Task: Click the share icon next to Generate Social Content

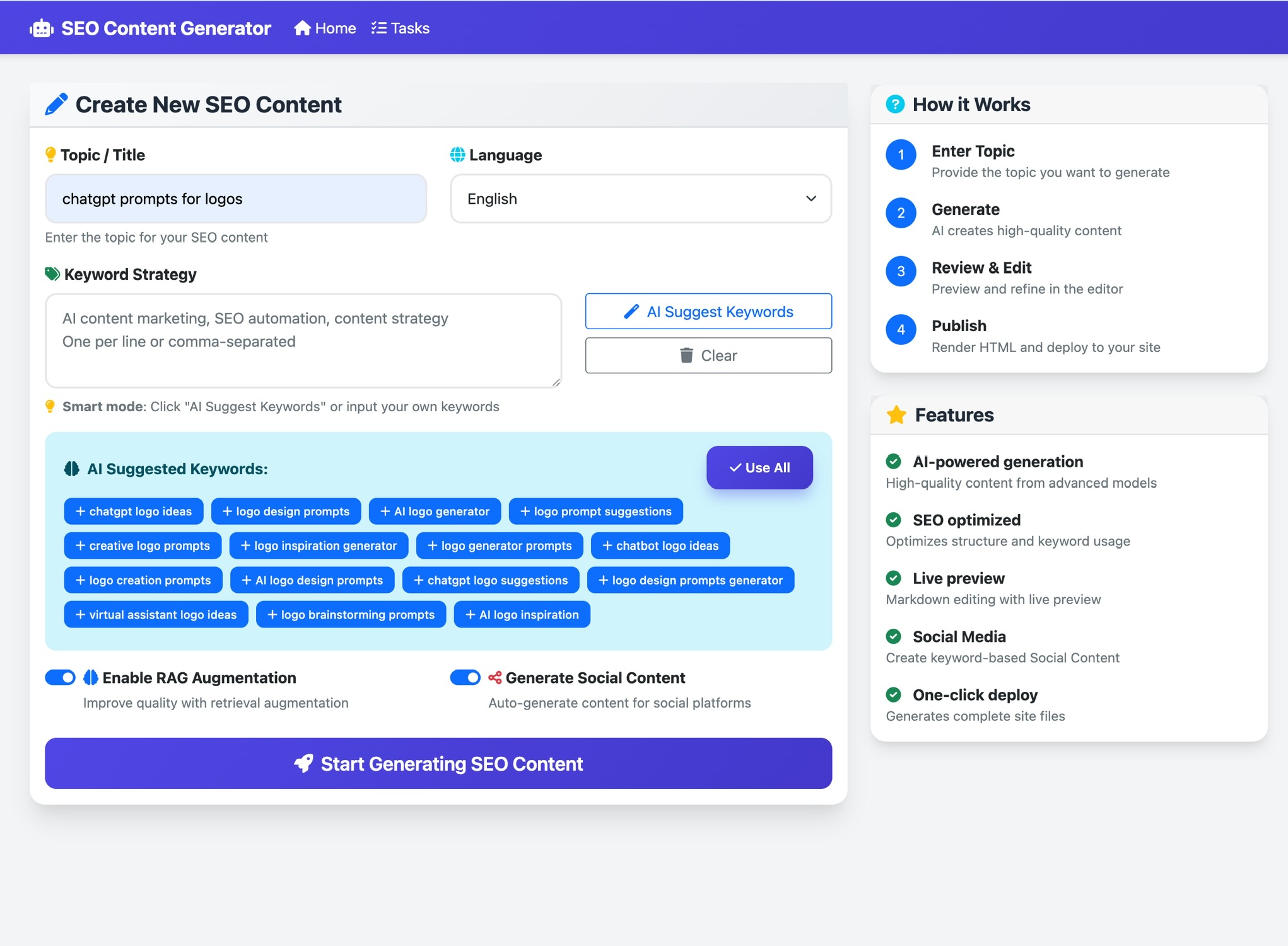Action: coord(495,677)
